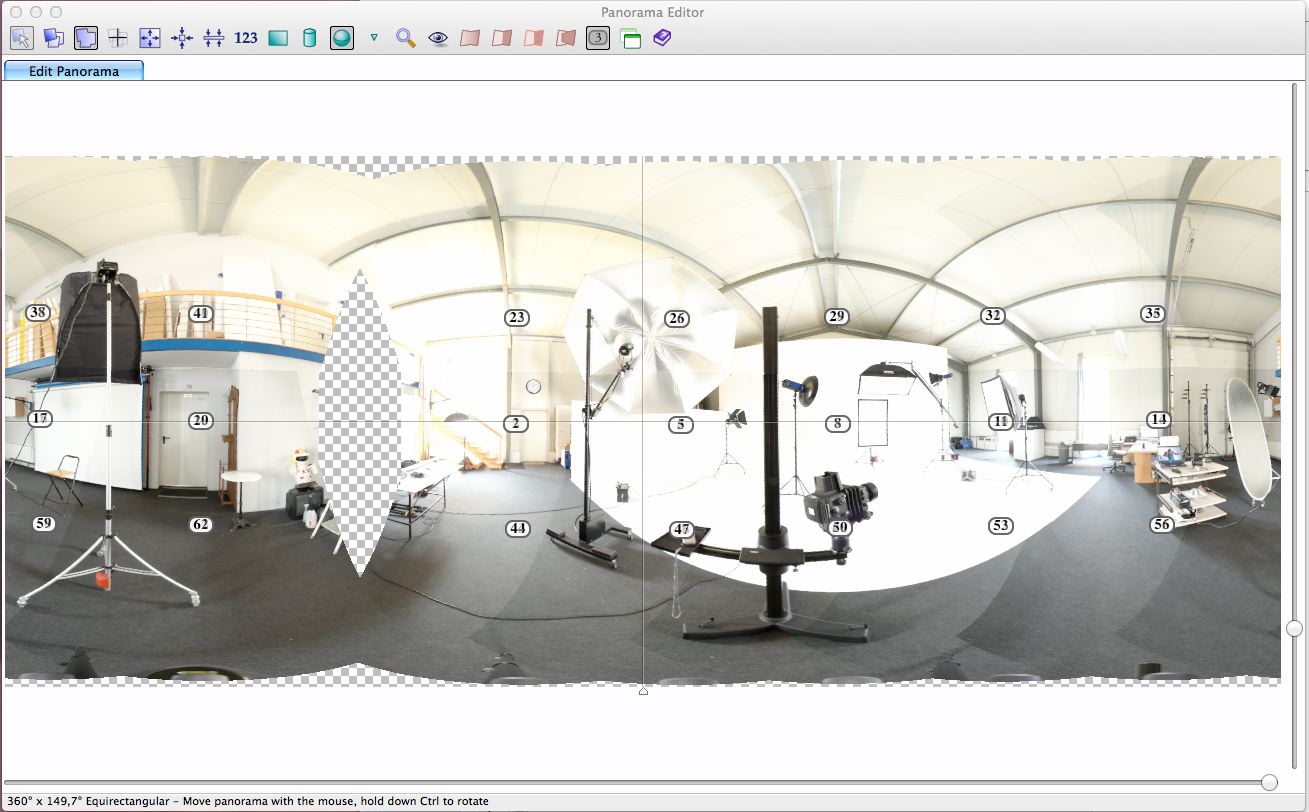1309x812 pixels.
Task: Select the arrow pointer tool
Action: 21,38
